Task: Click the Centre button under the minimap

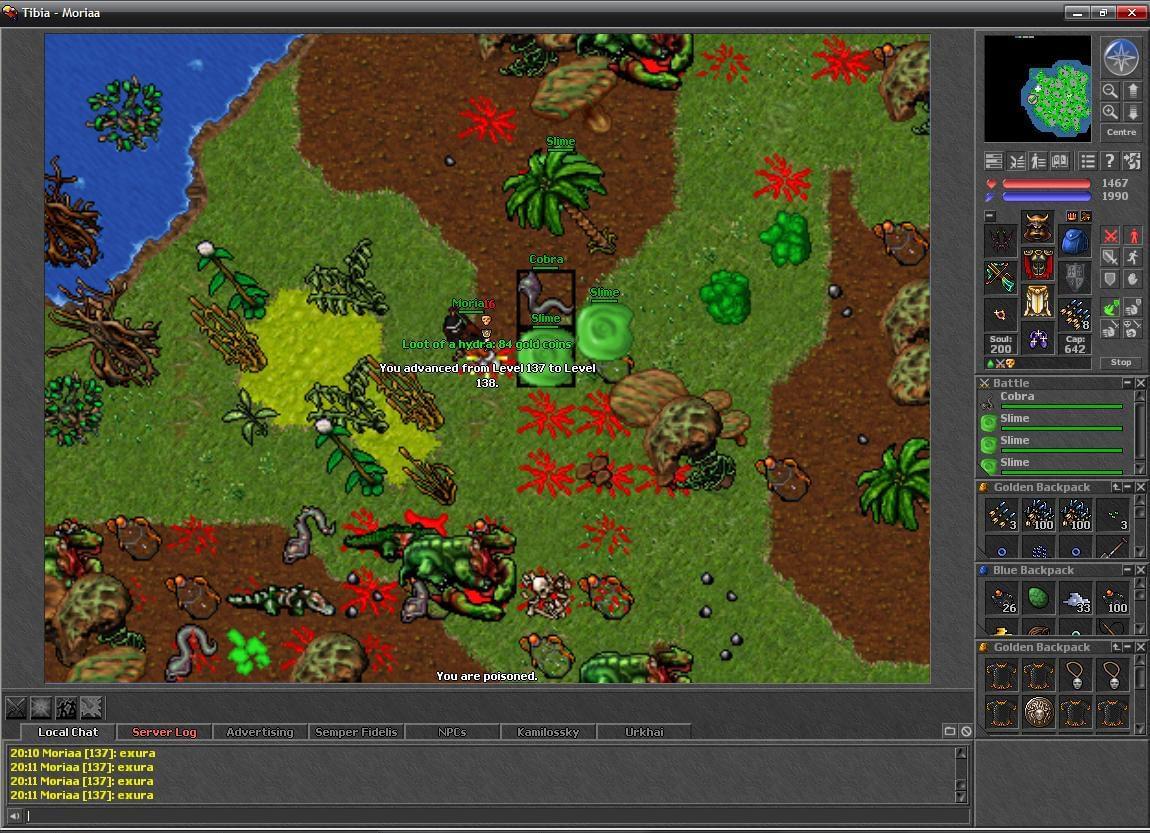Action: (1121, 133)
